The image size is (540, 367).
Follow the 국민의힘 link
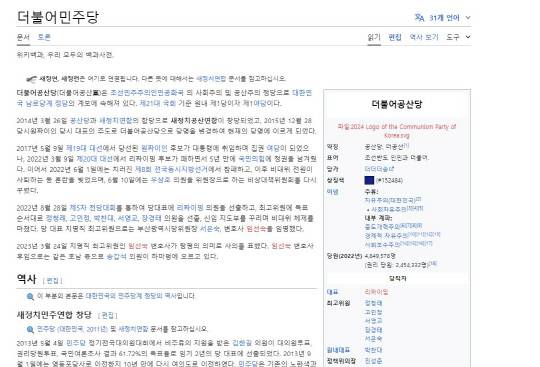coord(252,159)
